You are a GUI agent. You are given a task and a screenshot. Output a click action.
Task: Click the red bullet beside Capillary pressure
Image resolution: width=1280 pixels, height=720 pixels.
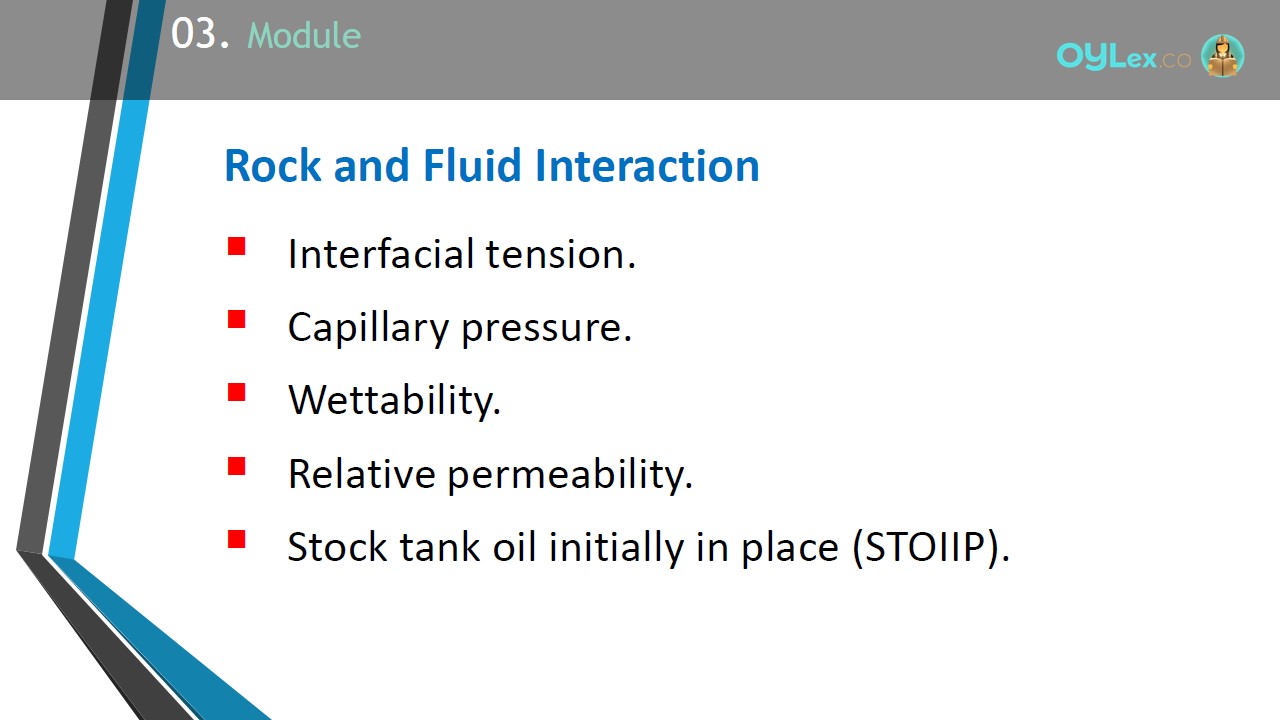pyautogui.click(x=237, y=319)
